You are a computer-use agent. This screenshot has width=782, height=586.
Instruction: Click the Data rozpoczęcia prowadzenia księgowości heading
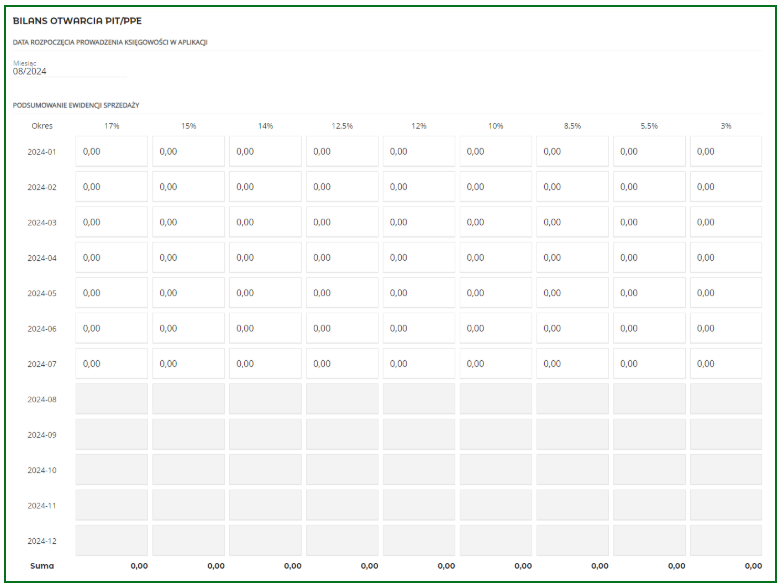(110, 42)
